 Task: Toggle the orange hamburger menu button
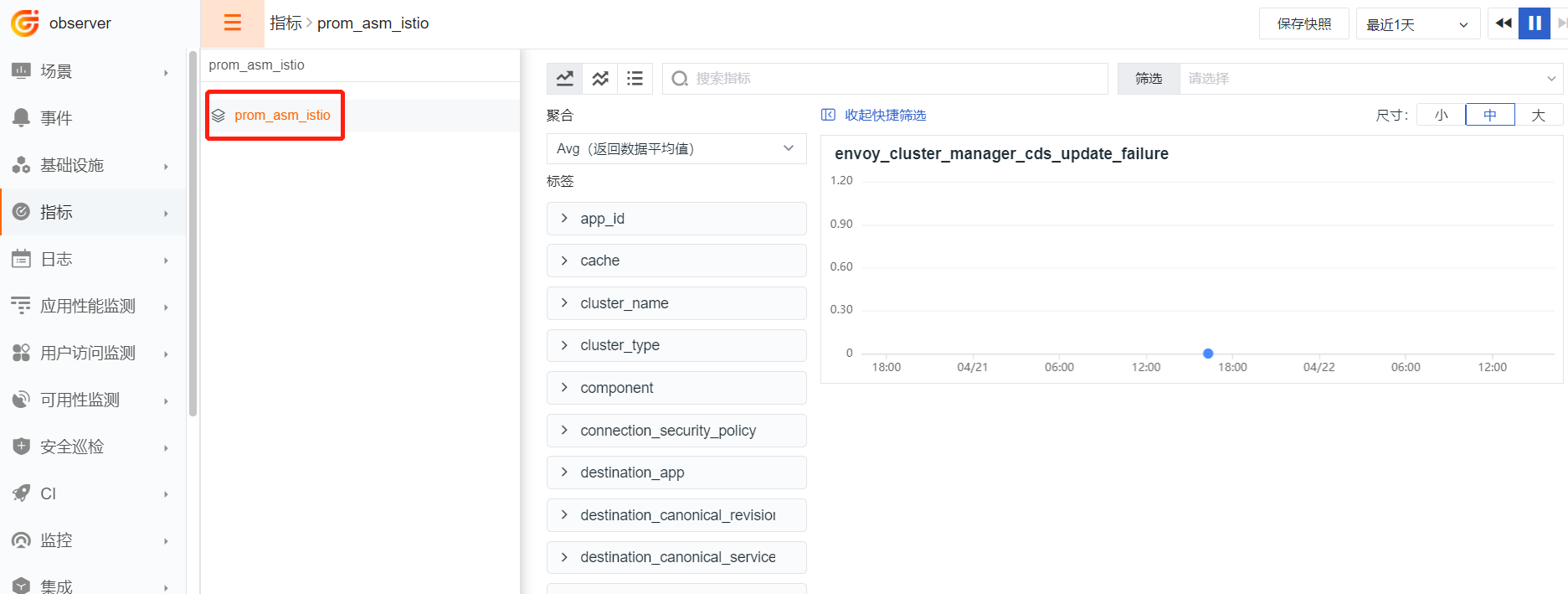[232, 23]
